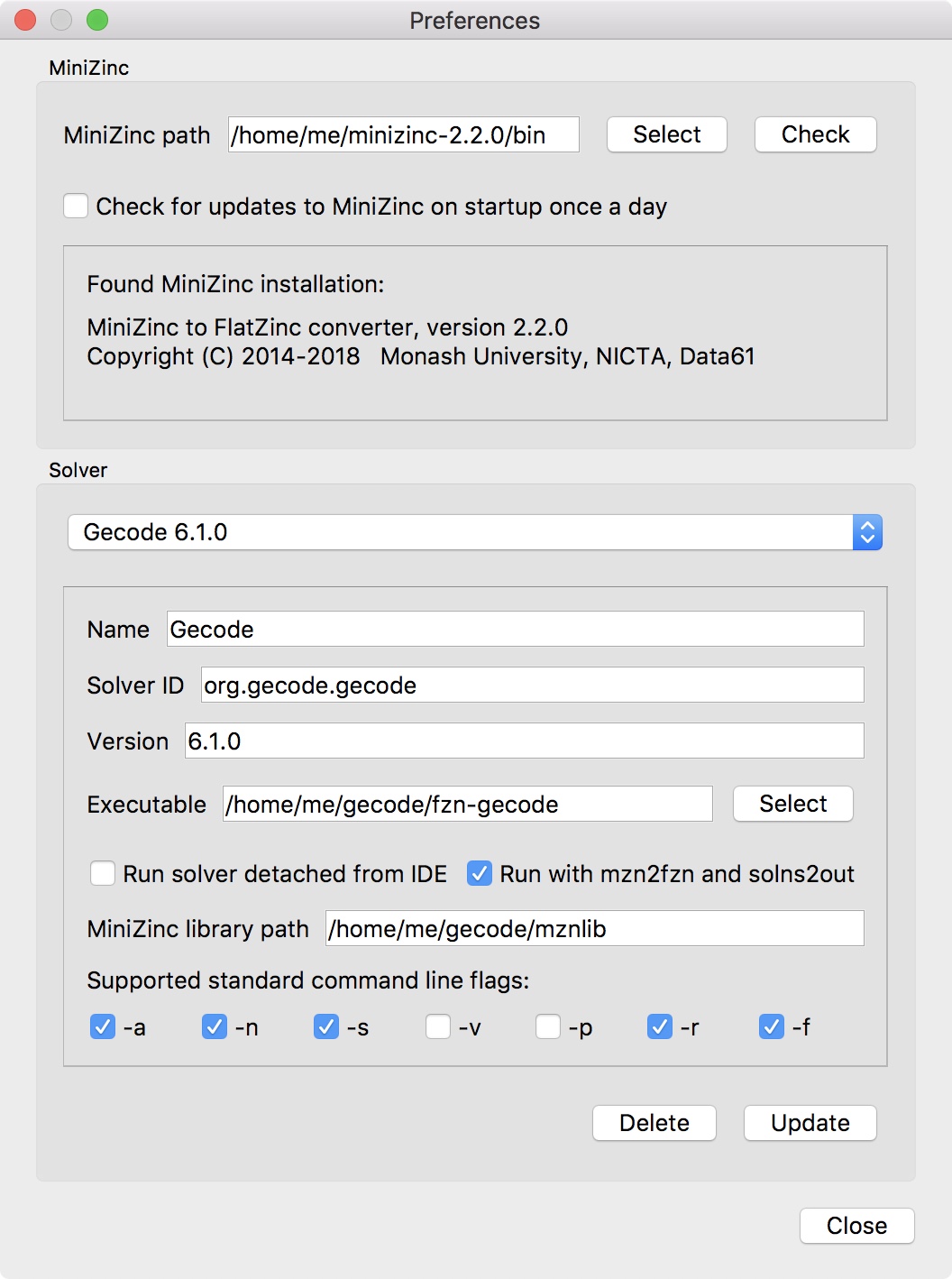Uncheck the -r flag checkbox

[660, 1027]
